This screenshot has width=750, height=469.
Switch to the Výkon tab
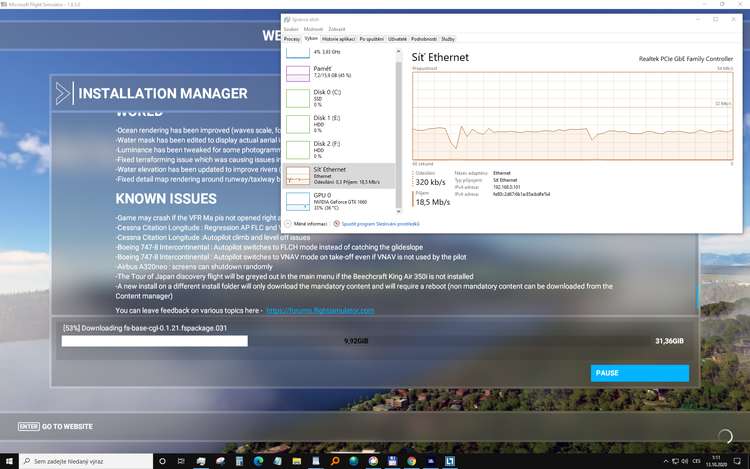coord(311,39)
